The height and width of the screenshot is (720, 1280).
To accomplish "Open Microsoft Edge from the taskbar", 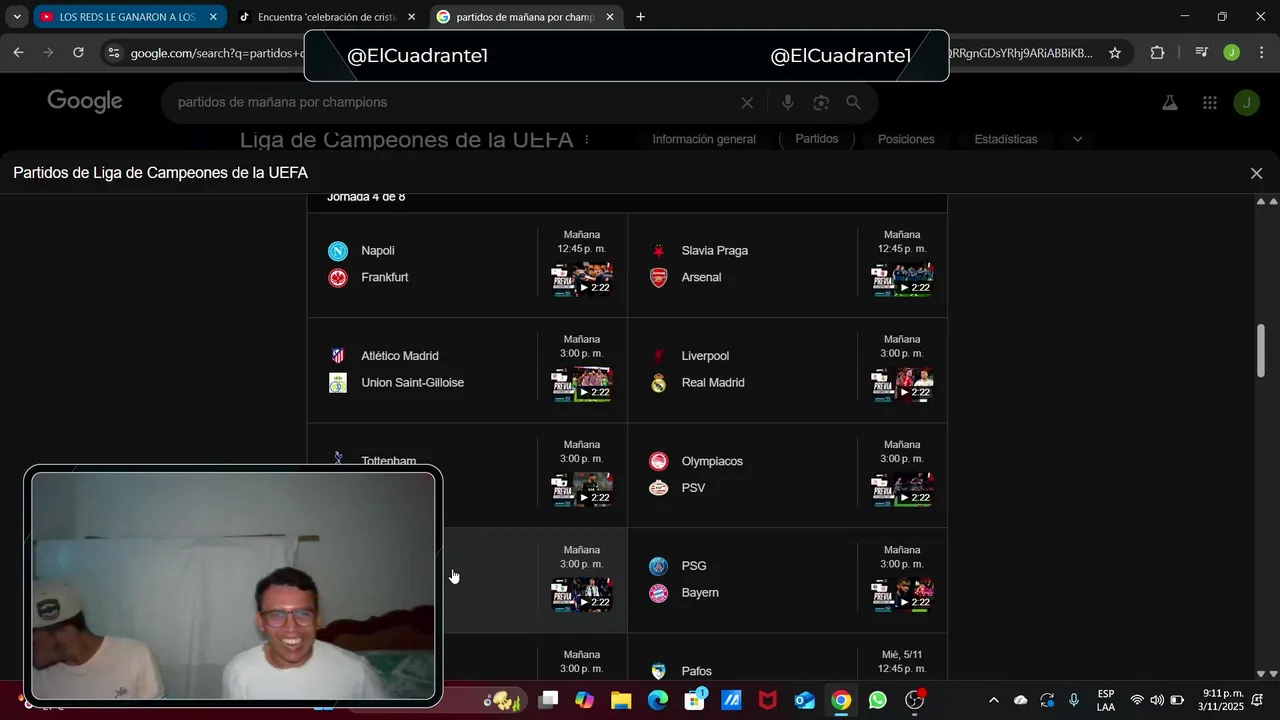I will pyautogui.click(x=657, y=700).
